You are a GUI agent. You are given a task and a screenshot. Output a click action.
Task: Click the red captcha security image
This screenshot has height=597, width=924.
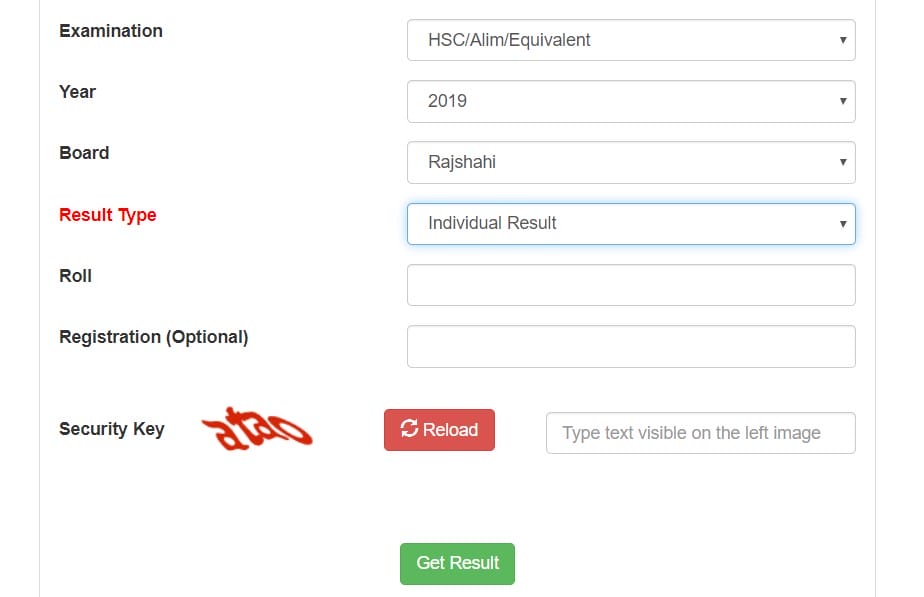tap(257, 429)
